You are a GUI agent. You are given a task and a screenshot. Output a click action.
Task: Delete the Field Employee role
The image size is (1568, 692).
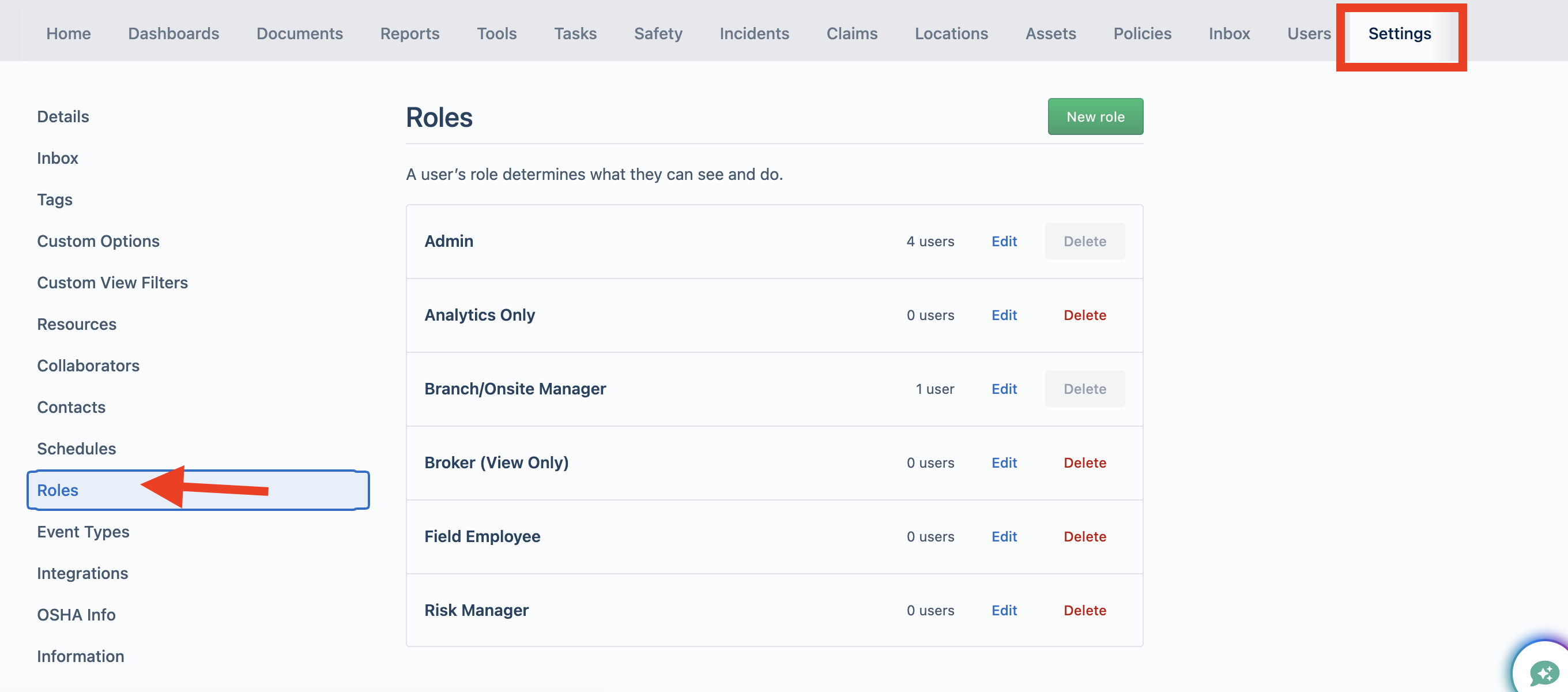tap(1085, 536)
